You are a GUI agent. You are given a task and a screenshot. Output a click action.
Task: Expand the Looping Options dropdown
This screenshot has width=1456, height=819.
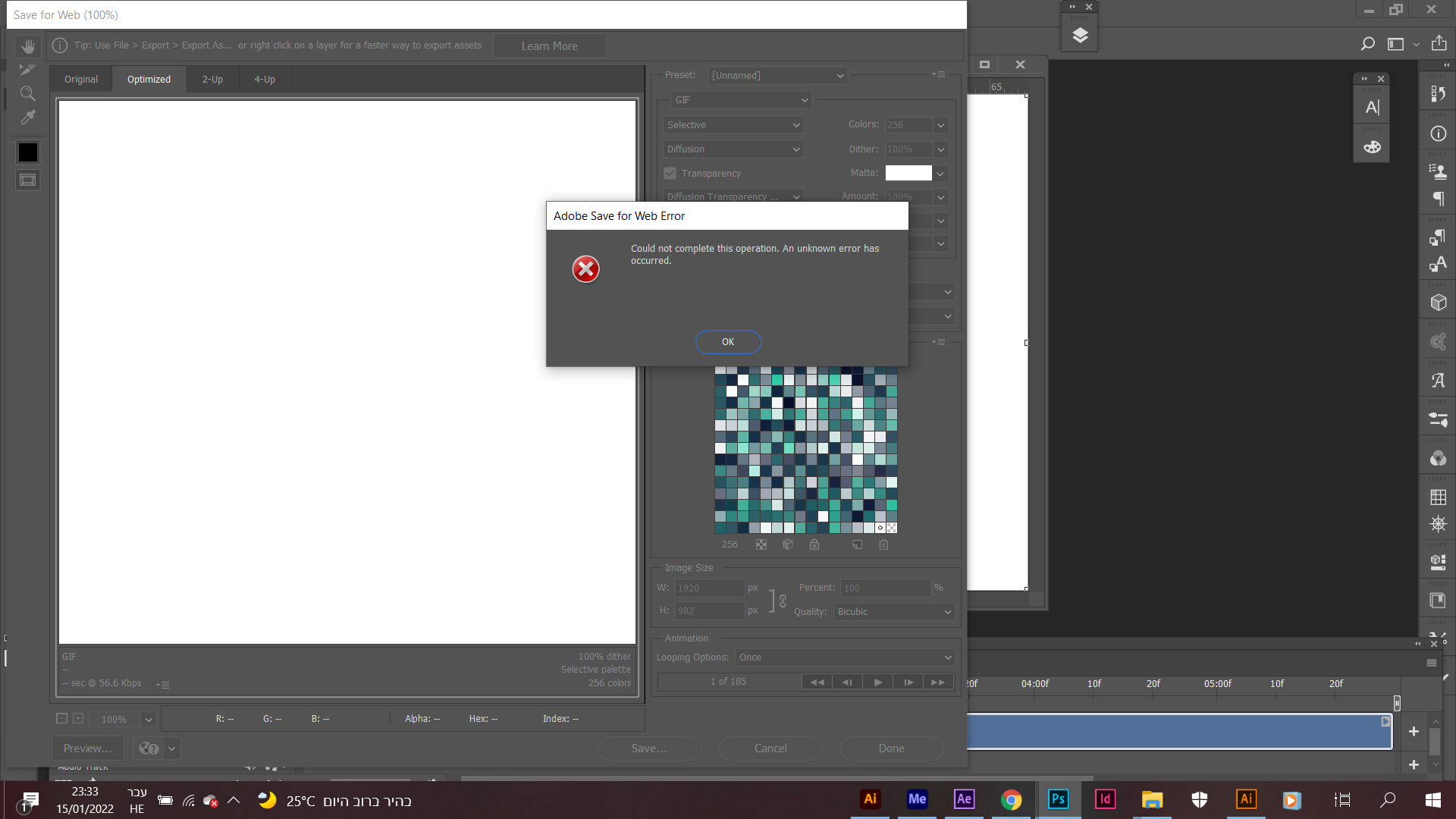[x=845, y=657]
